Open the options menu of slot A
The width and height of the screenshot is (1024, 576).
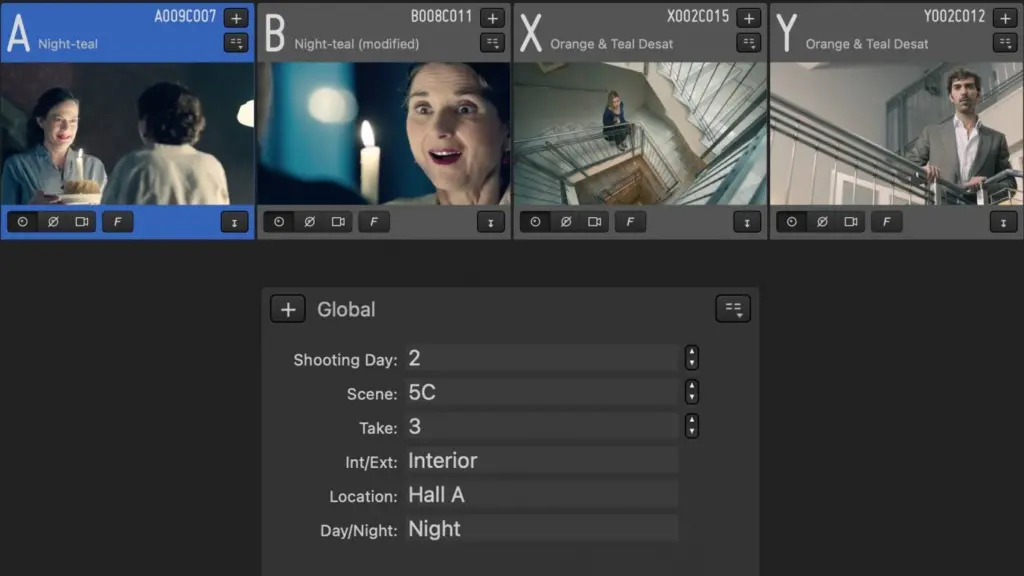pos(236,43)
